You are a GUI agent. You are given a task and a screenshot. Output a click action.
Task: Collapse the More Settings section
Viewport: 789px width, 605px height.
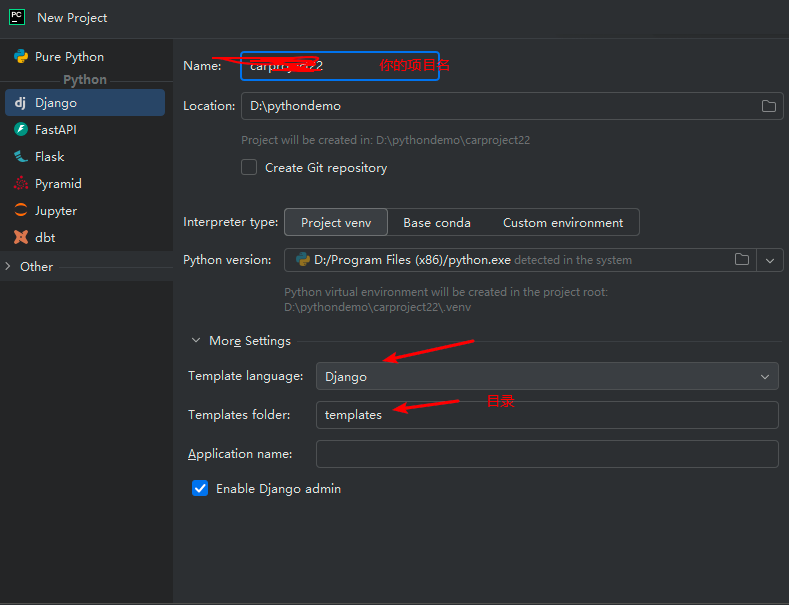coord(196,341)
